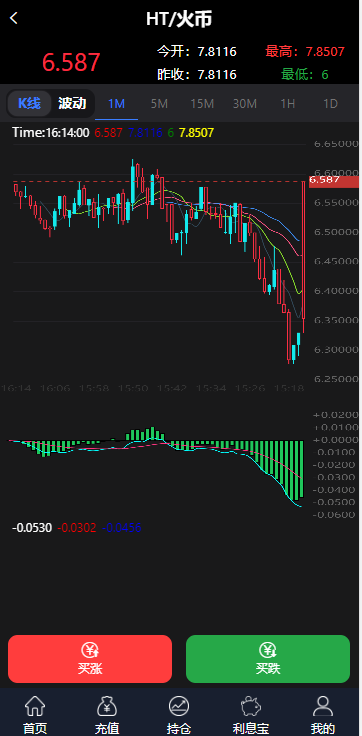Screen dimensions: 362x736
Task: Open the 充值 recharge money bag icon
Action: click(x=107, y=706)
